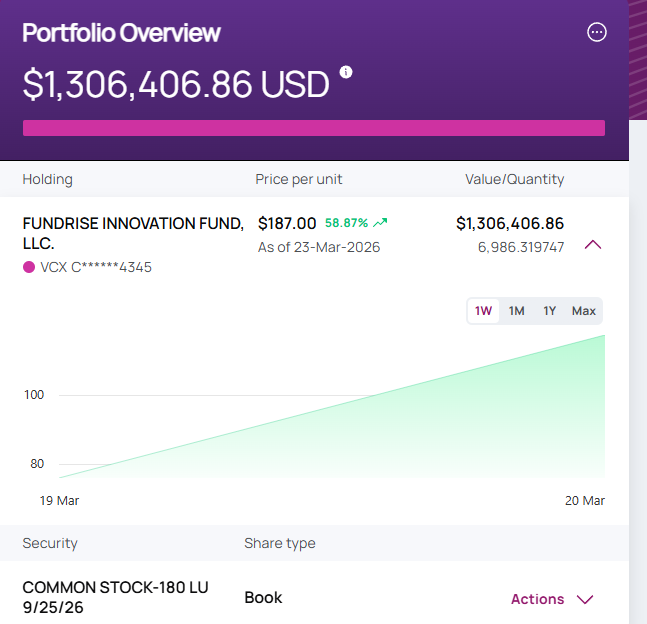Click the 80 y-axis chart label
The image size is (647, 624).
tap(37, 464)
